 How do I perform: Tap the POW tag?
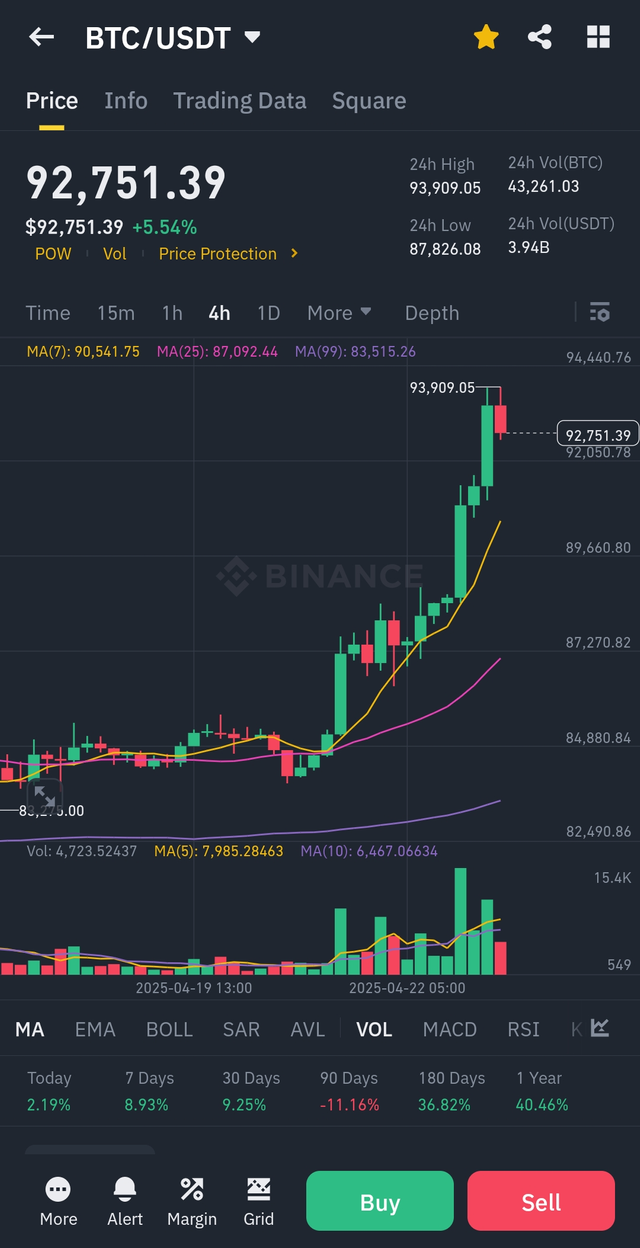(53, 254)
